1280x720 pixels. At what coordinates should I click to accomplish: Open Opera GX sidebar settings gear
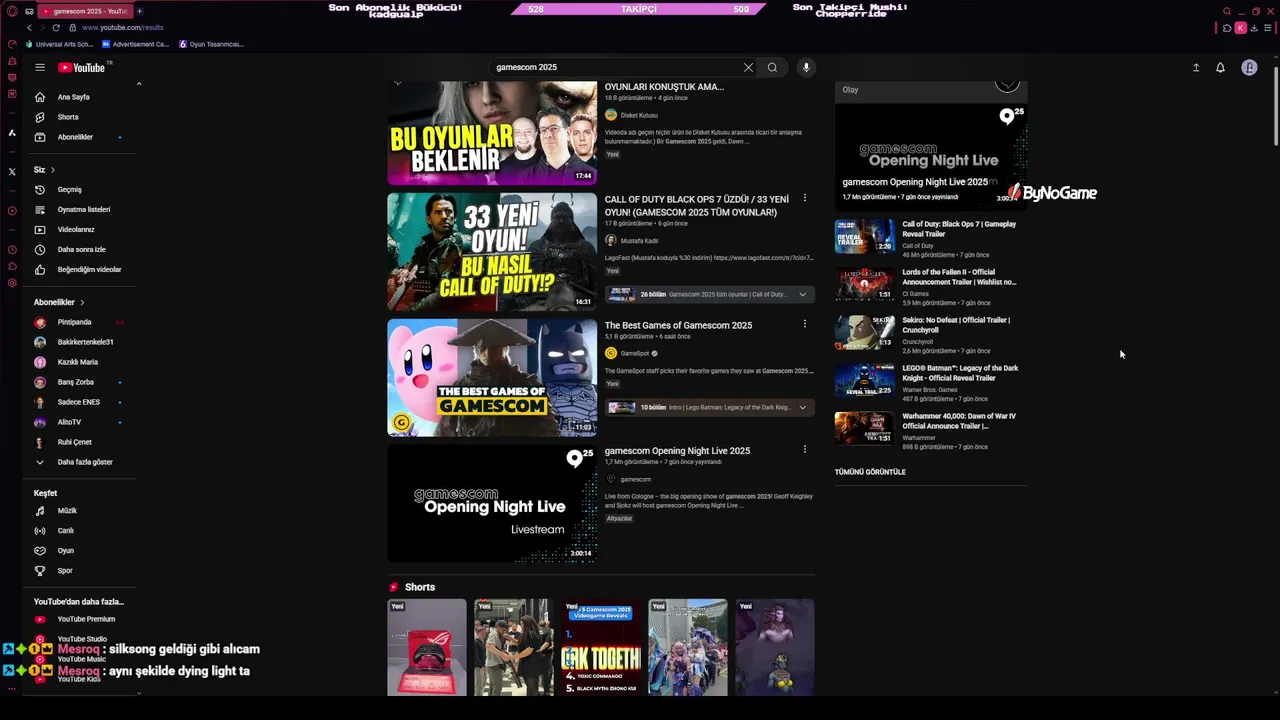[x=12, y=283]
